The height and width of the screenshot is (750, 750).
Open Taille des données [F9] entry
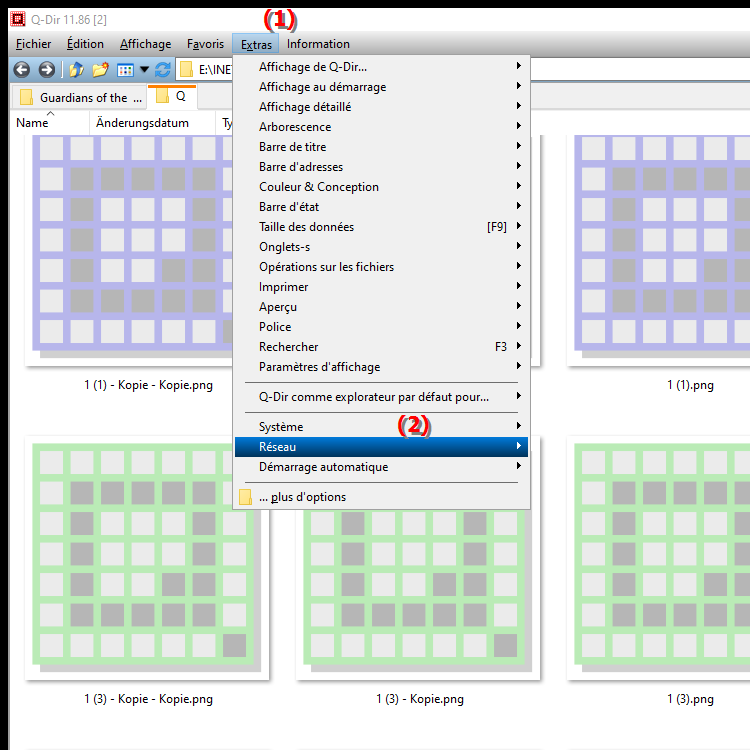click(382, 227)
